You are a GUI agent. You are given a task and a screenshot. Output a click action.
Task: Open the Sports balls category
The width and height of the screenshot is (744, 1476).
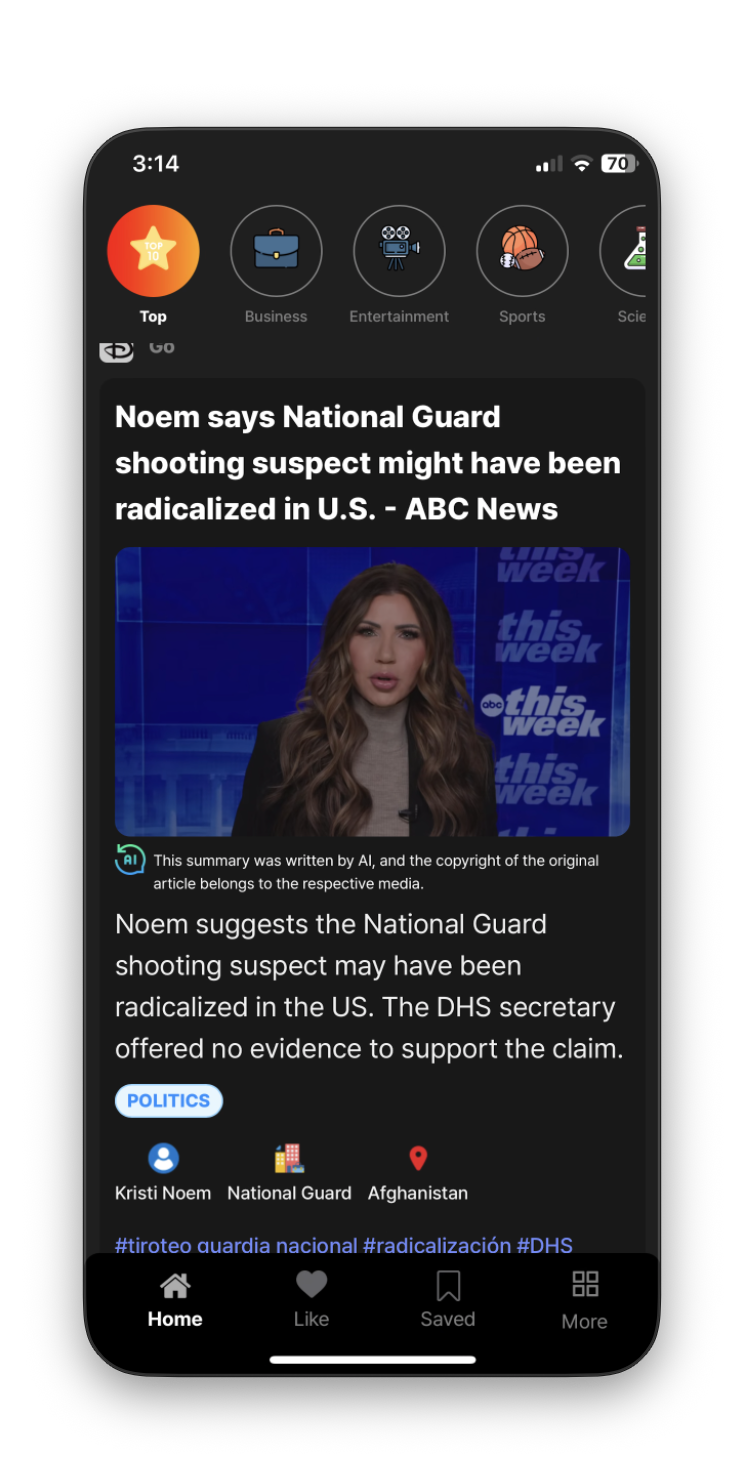522,251
